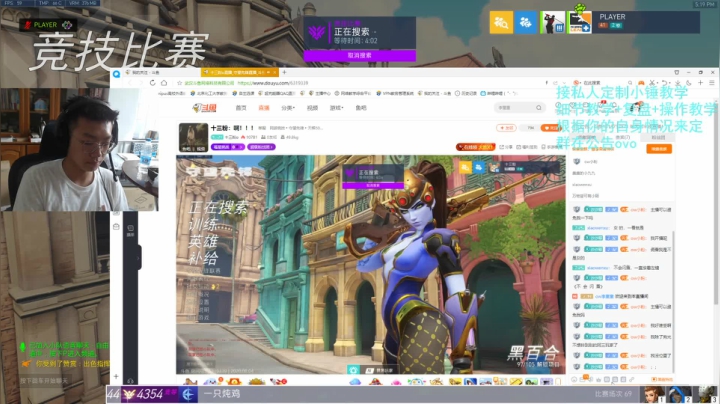Click the side panel collapse handle
This screenshot has width=720, height=404.
coord(139,258)
